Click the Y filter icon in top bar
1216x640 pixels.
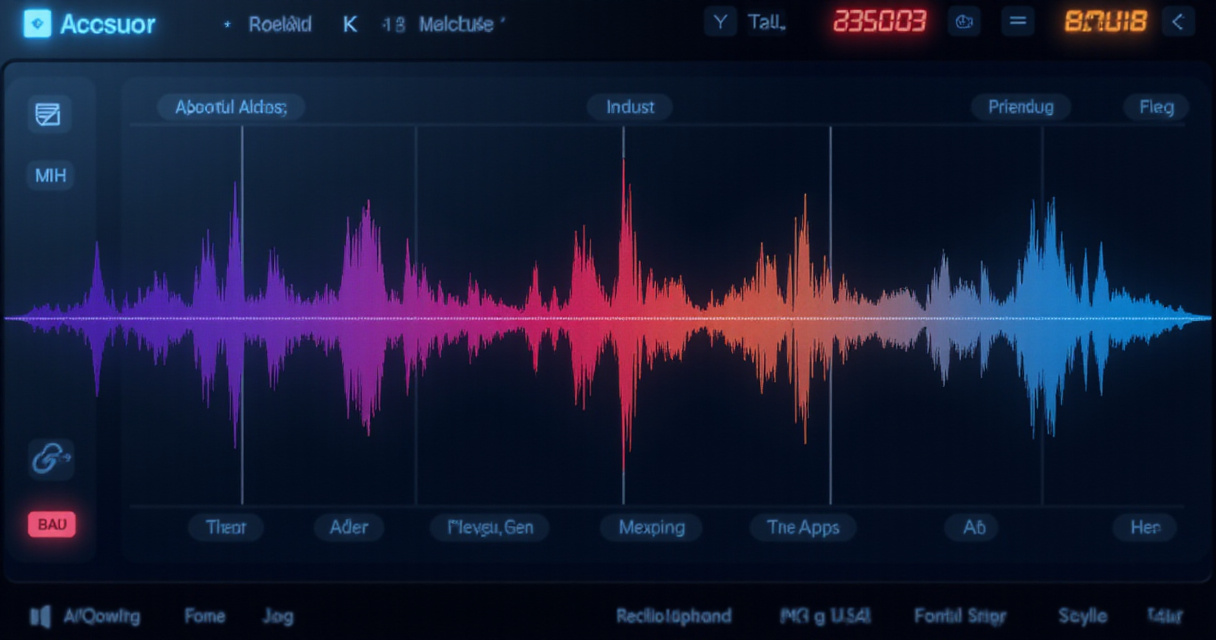[x=719, y=23]
